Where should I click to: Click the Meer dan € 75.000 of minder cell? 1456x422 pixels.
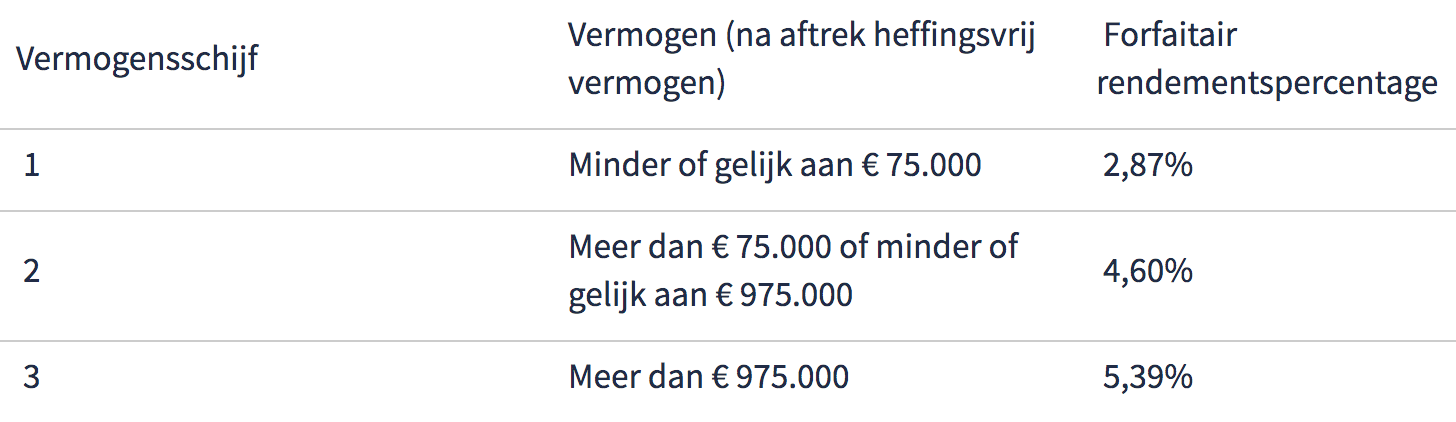point(794,245)
